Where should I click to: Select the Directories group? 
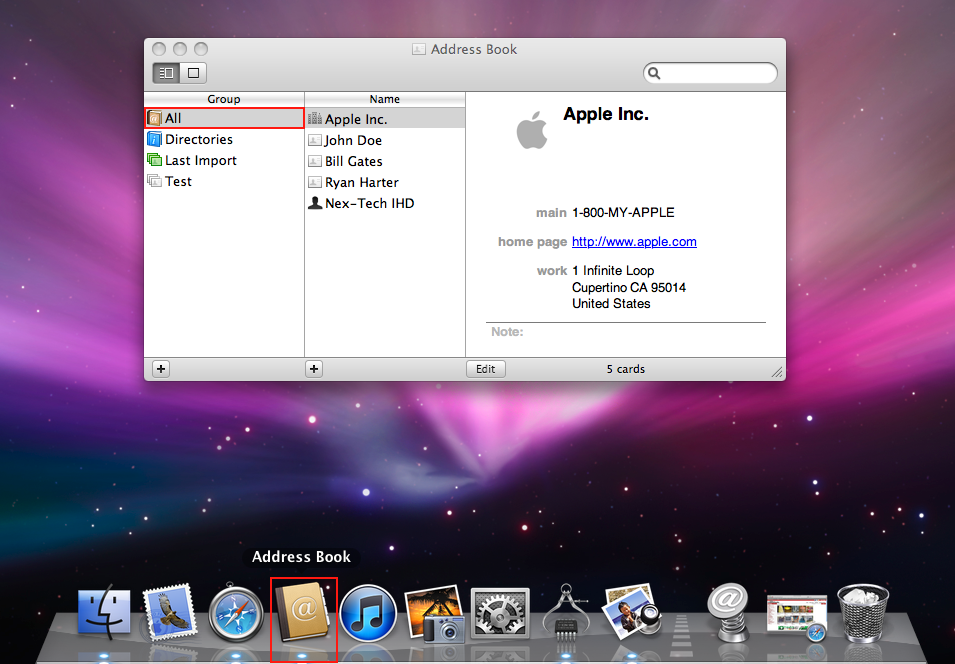click(224, 140)
